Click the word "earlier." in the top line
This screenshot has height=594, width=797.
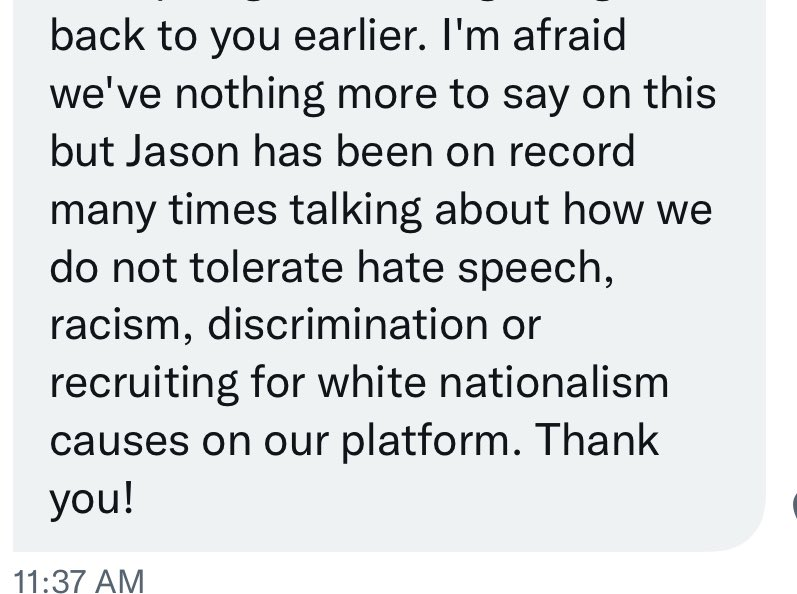pos(360,36)
